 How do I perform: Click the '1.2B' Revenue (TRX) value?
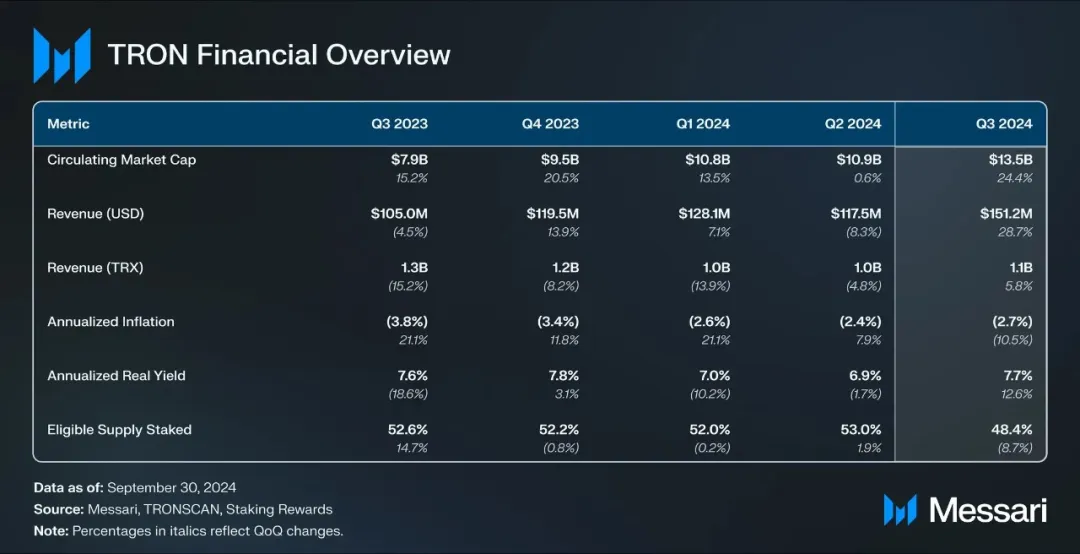click(x=565, y=267)
